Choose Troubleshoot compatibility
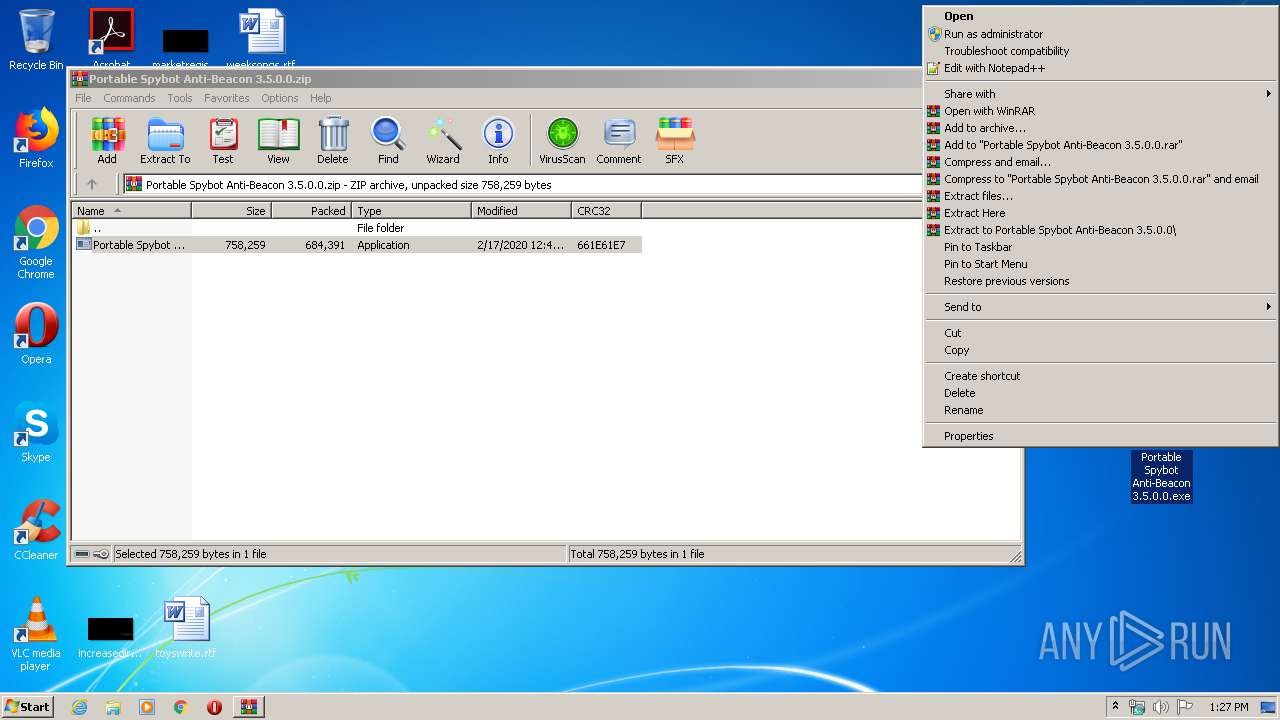The height and width of the screenshot is (720, 1280). (1100, 51)
